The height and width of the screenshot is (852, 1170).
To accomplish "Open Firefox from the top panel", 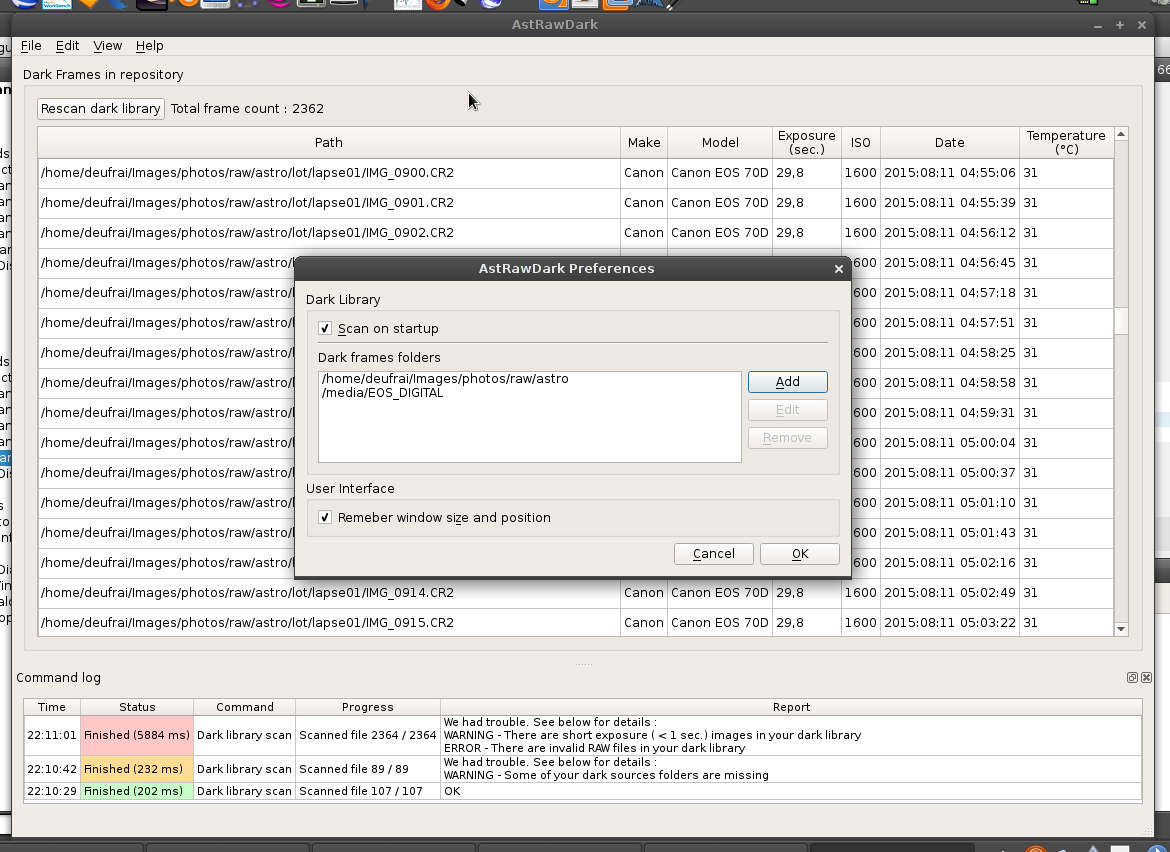I will pyautogui.click(x=437, y=5).
